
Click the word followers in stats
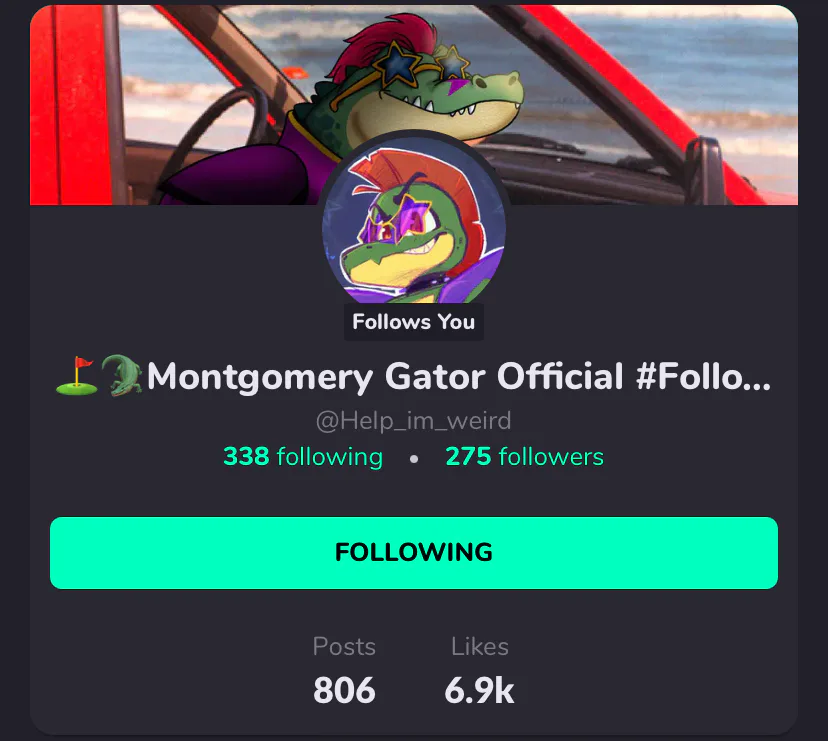tap(551, 457)
